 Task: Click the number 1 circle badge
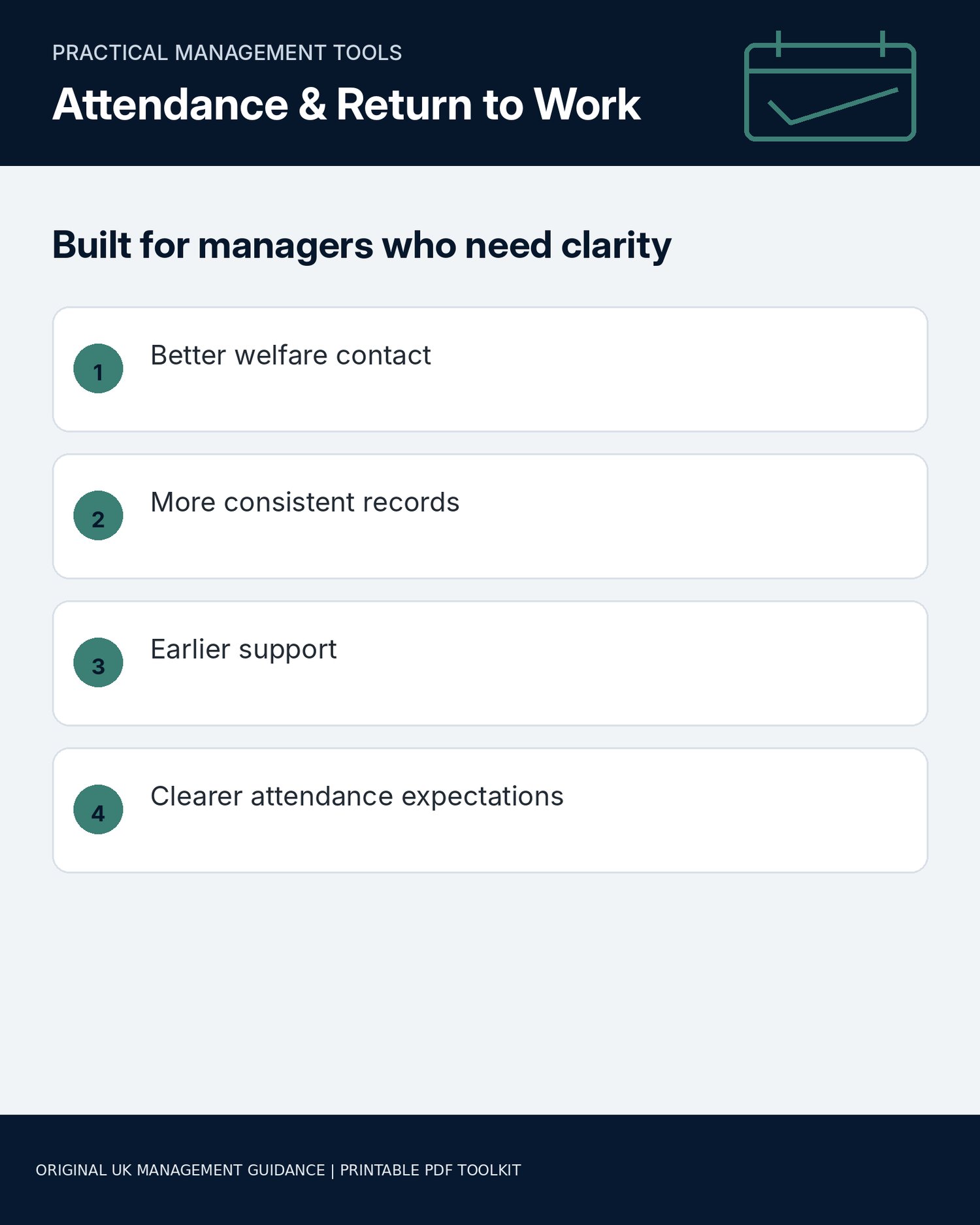point(98,368)
